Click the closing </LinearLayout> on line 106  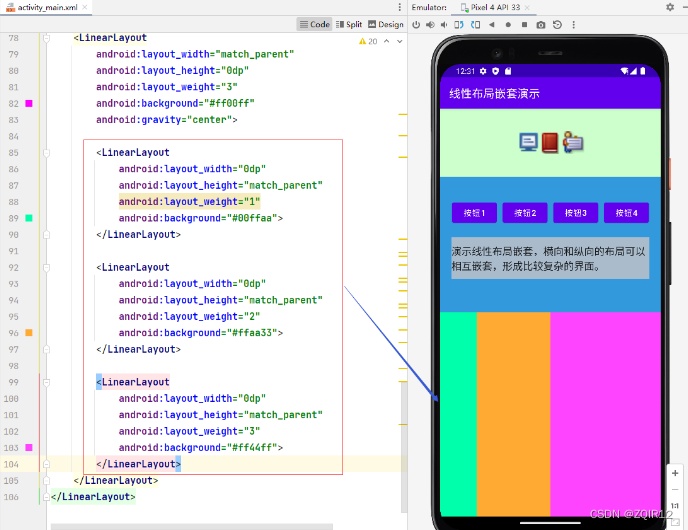(93, 497)
